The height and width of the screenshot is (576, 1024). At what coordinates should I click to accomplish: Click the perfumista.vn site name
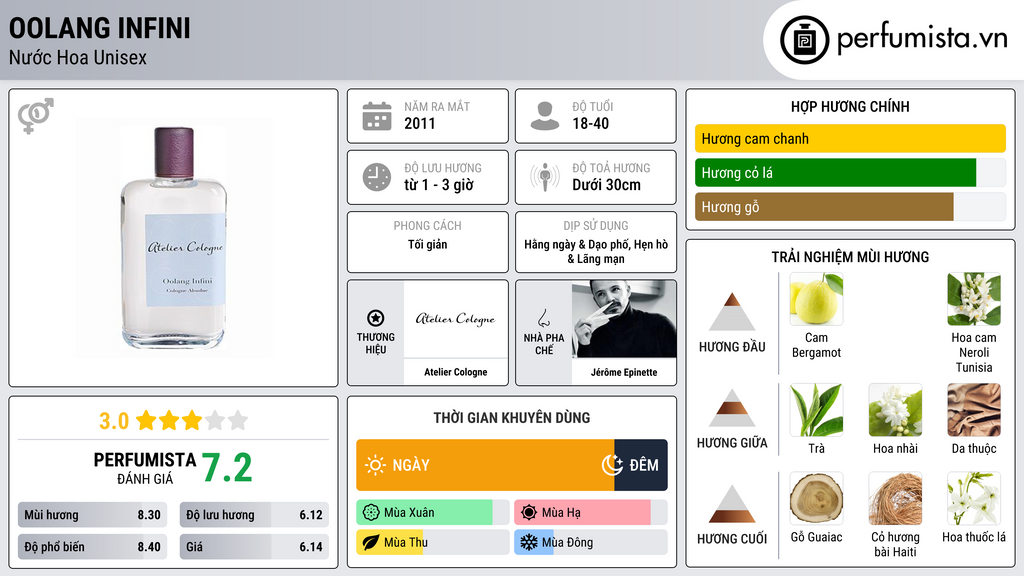point(922,39)
